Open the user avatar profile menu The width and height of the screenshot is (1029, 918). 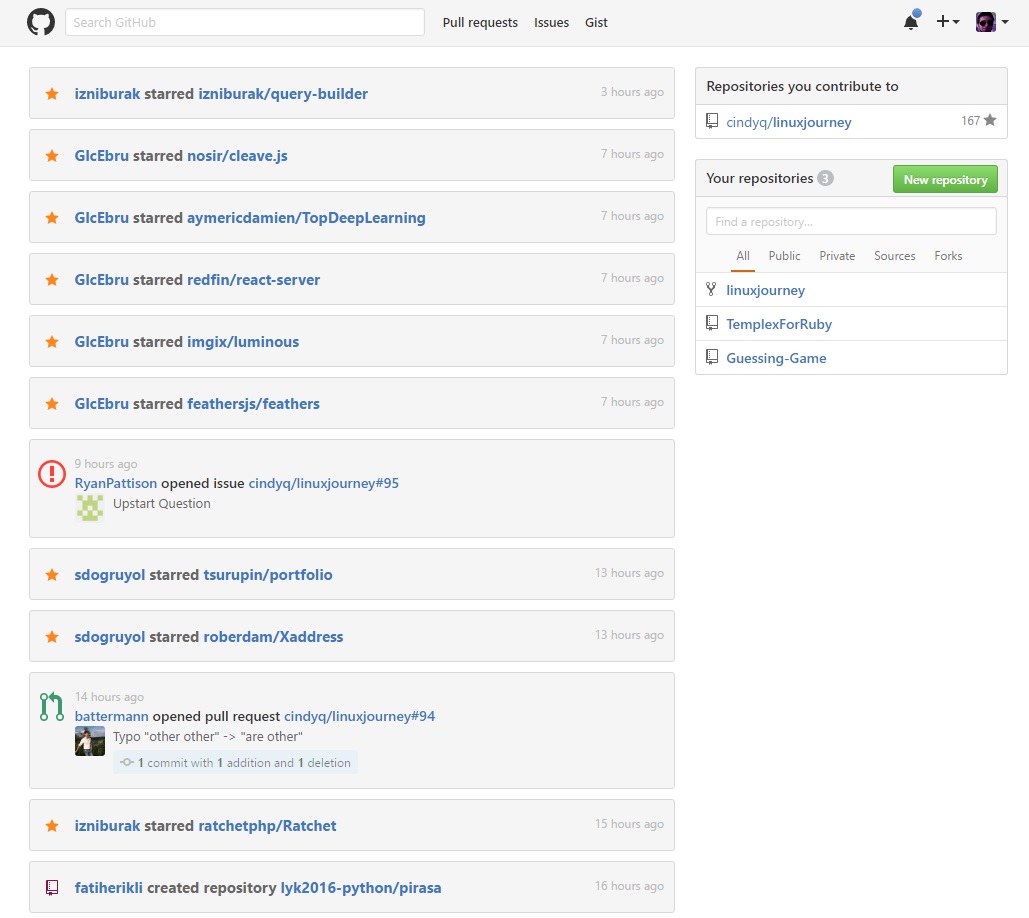pos(992,22)
